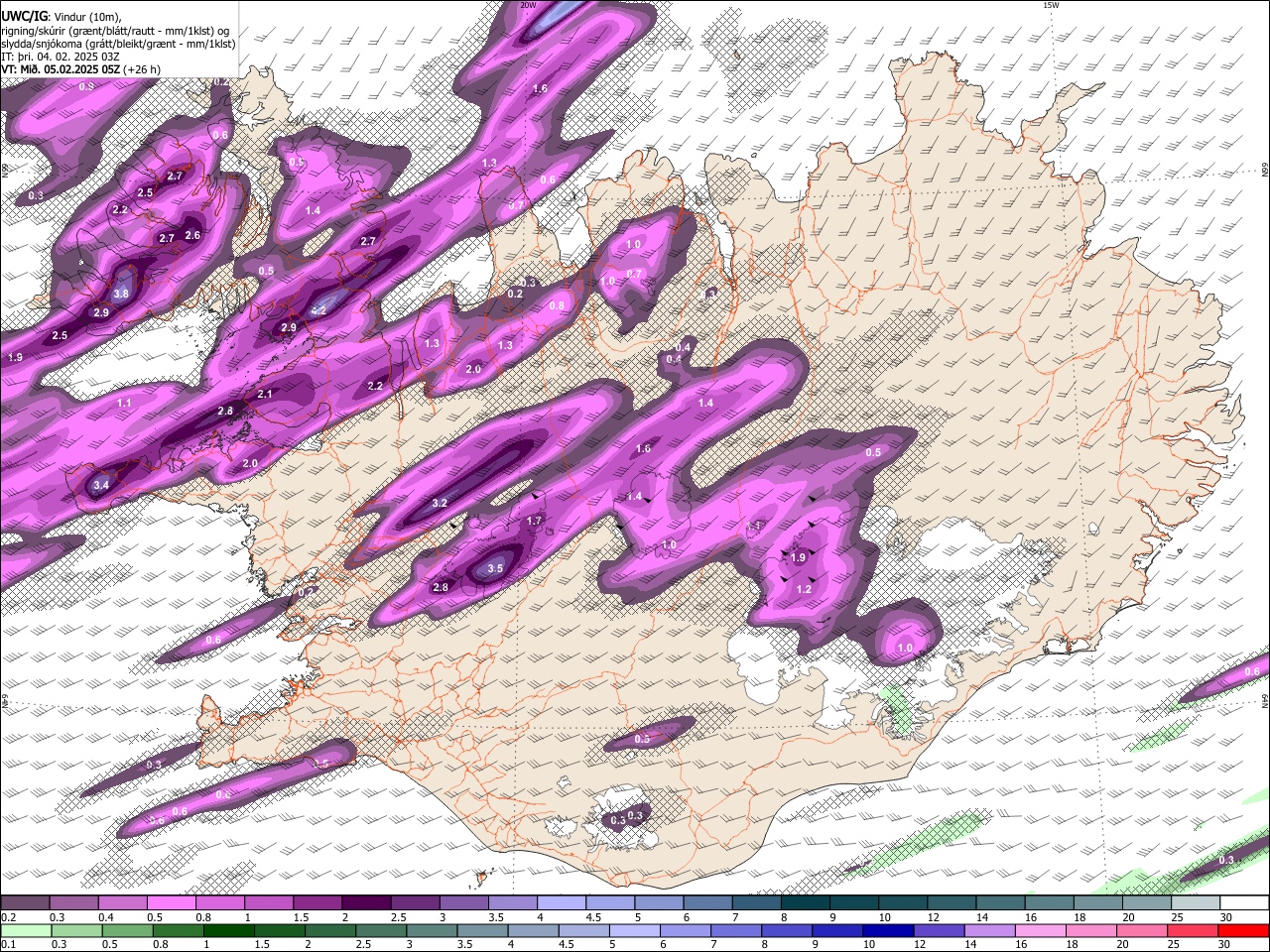Click the '0.1' label in the lower legend

click(8, 944)
